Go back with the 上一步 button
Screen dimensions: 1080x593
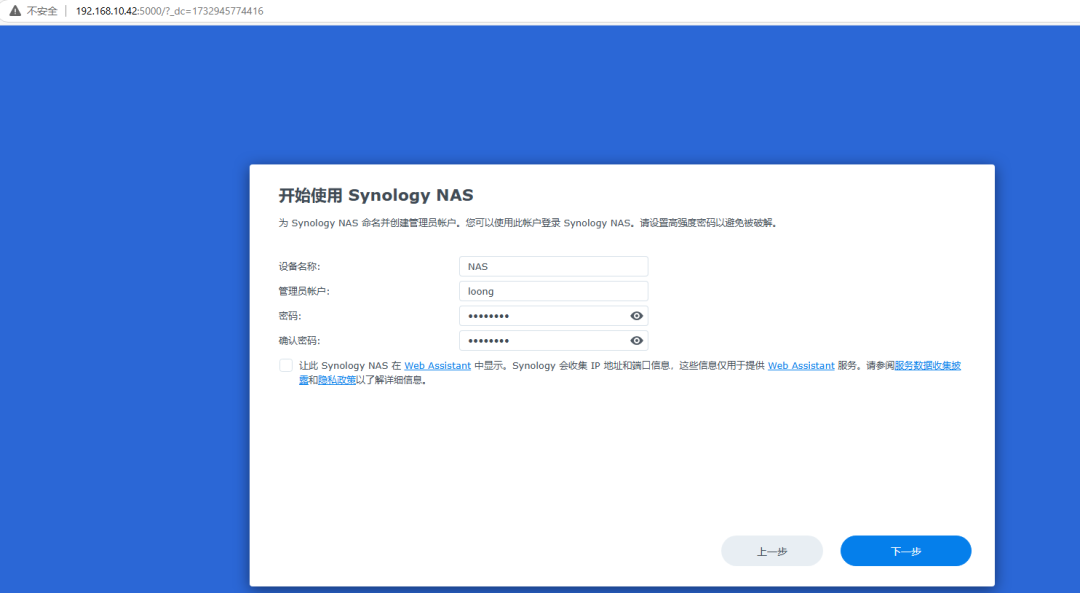pyautogui.click(x=771, y=551)
